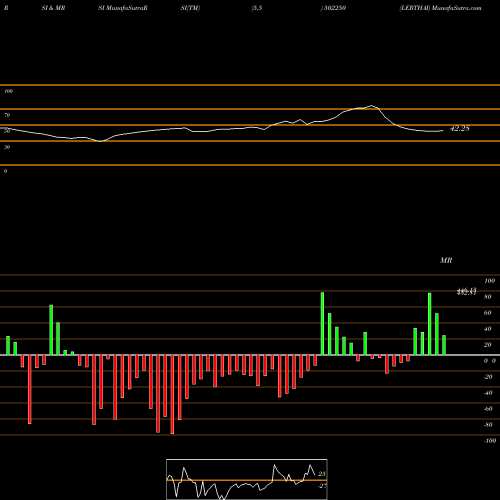Image resolution: width=500 pixels, height=500 pixels.
Task: Open the mini line chart thumbnail at bottom
Action: coord(247,479)
